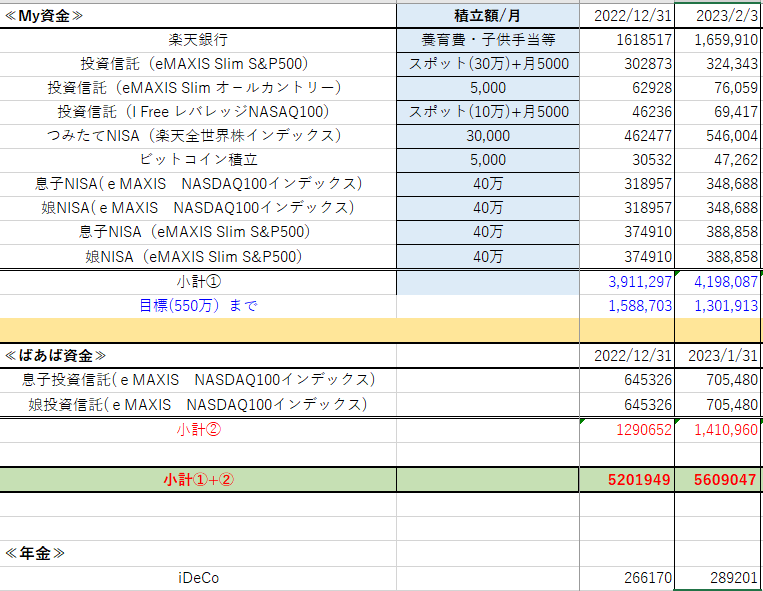Select the 楽天銀行 row label
This screenshot has height=591, width=763.
pyautogui.click(x=198, y=40)
